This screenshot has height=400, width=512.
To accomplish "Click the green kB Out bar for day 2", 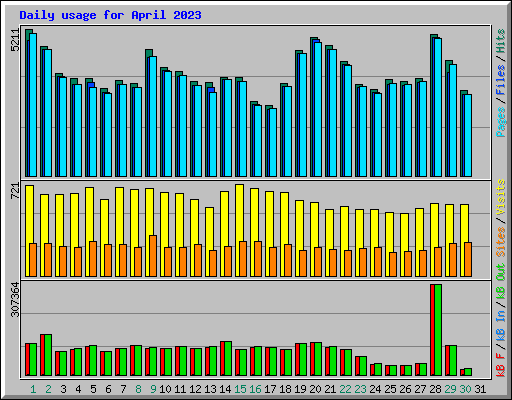I will [48, 355].
